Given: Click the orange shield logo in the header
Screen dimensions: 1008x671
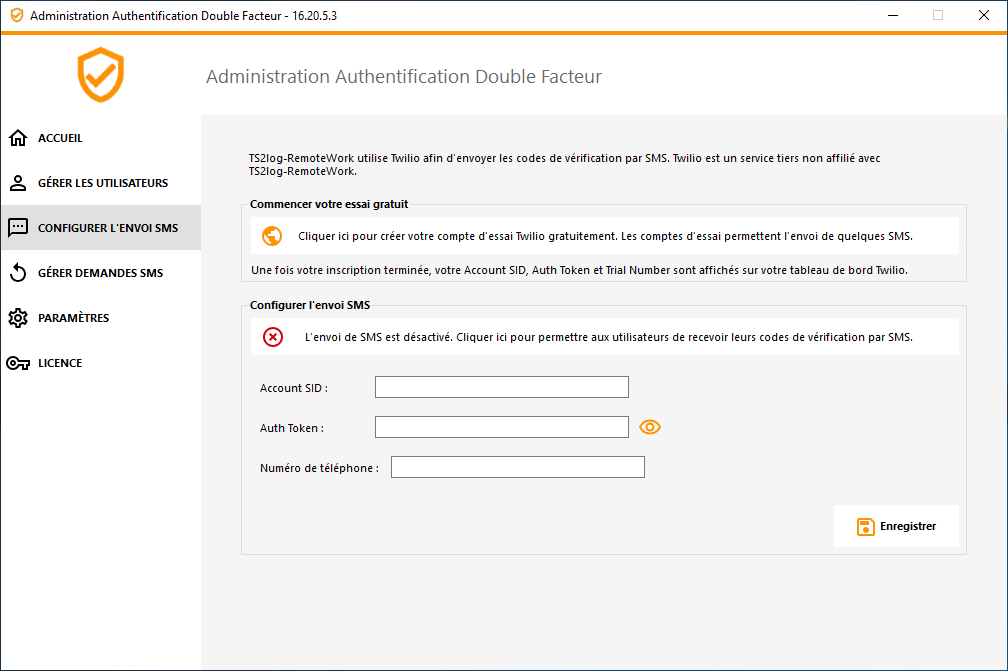Looking at the screenshot, I should tap(100, 75).
